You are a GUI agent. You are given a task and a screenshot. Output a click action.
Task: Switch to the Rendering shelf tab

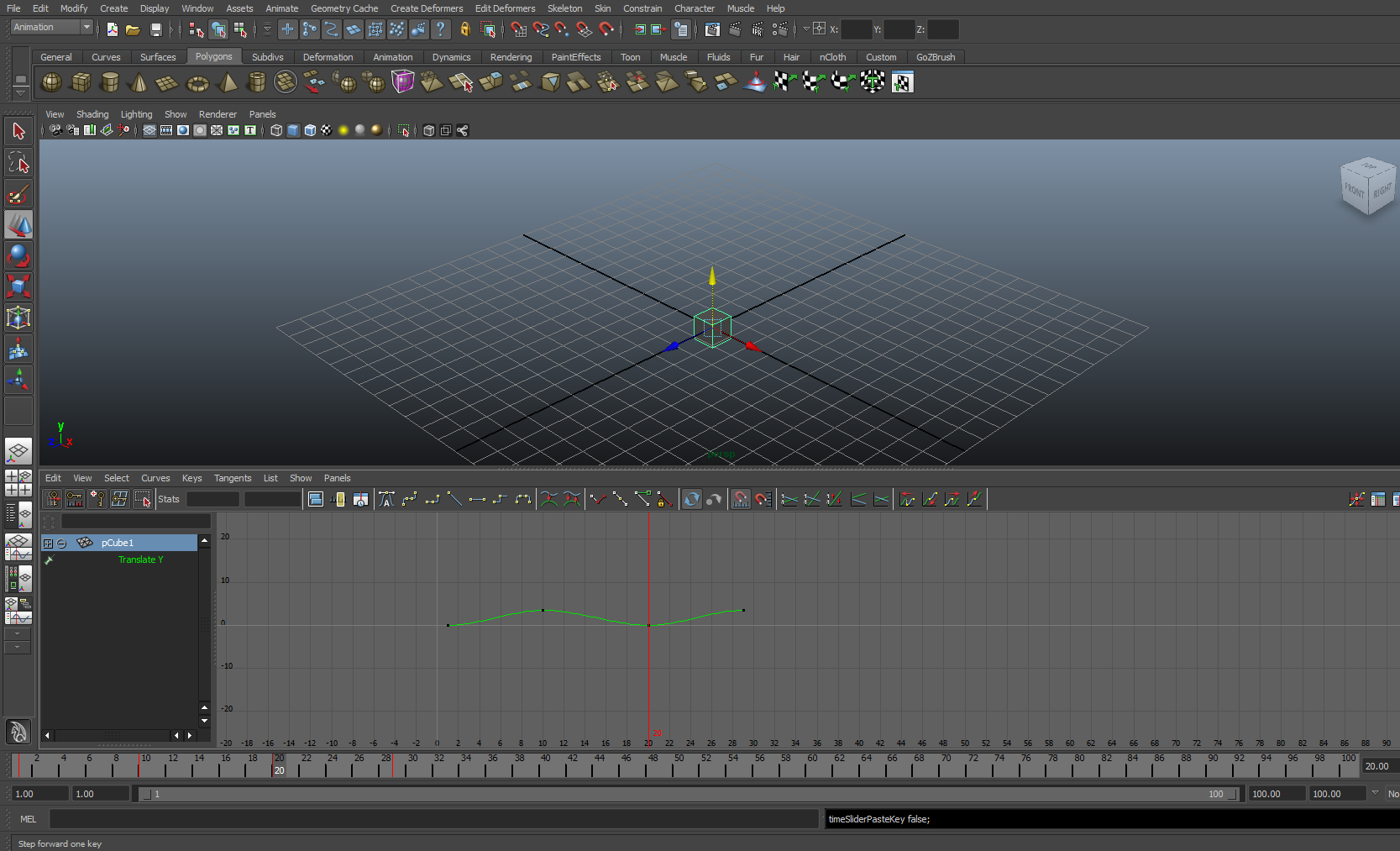511,57
